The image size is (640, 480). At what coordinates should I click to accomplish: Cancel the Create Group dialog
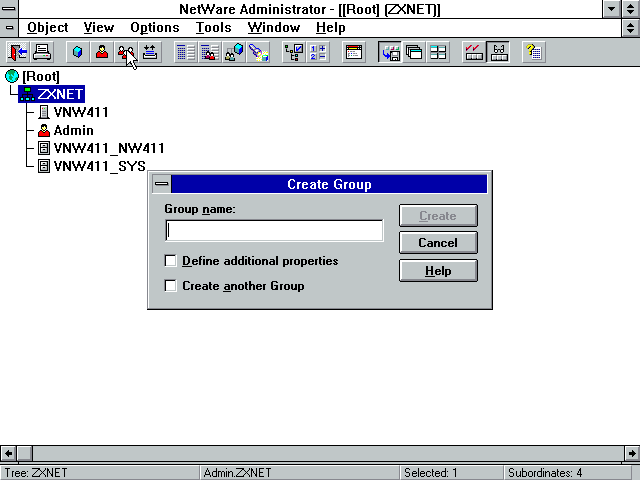click(438, 243)
